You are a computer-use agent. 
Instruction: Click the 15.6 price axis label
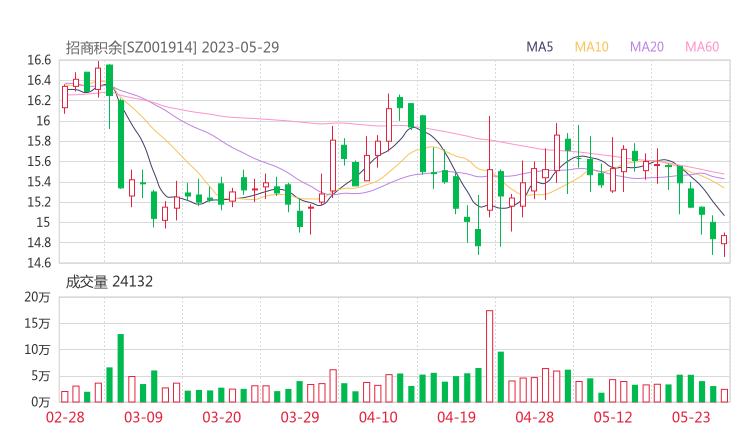pos(39,161)
